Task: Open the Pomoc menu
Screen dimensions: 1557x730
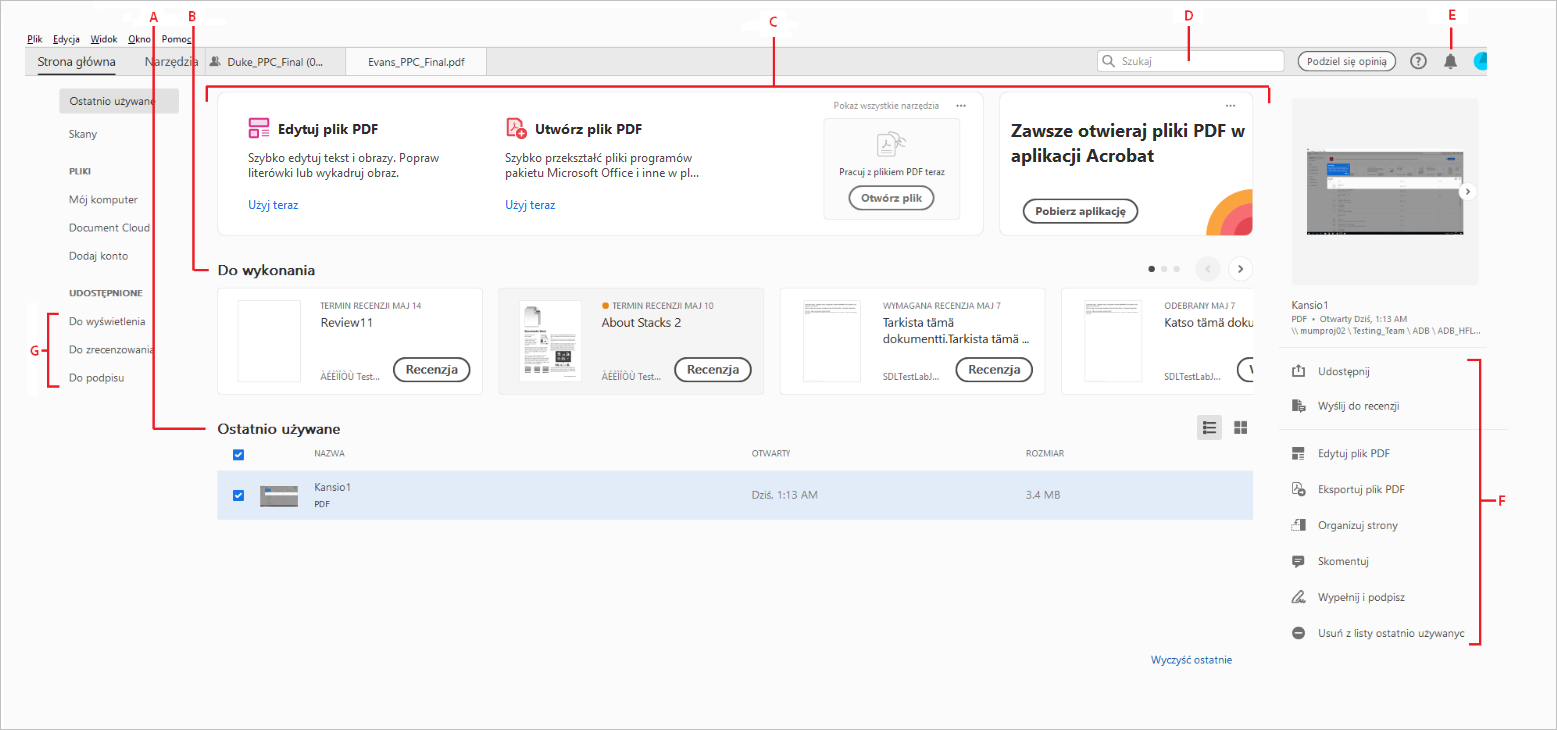Action: pos(177,39)
